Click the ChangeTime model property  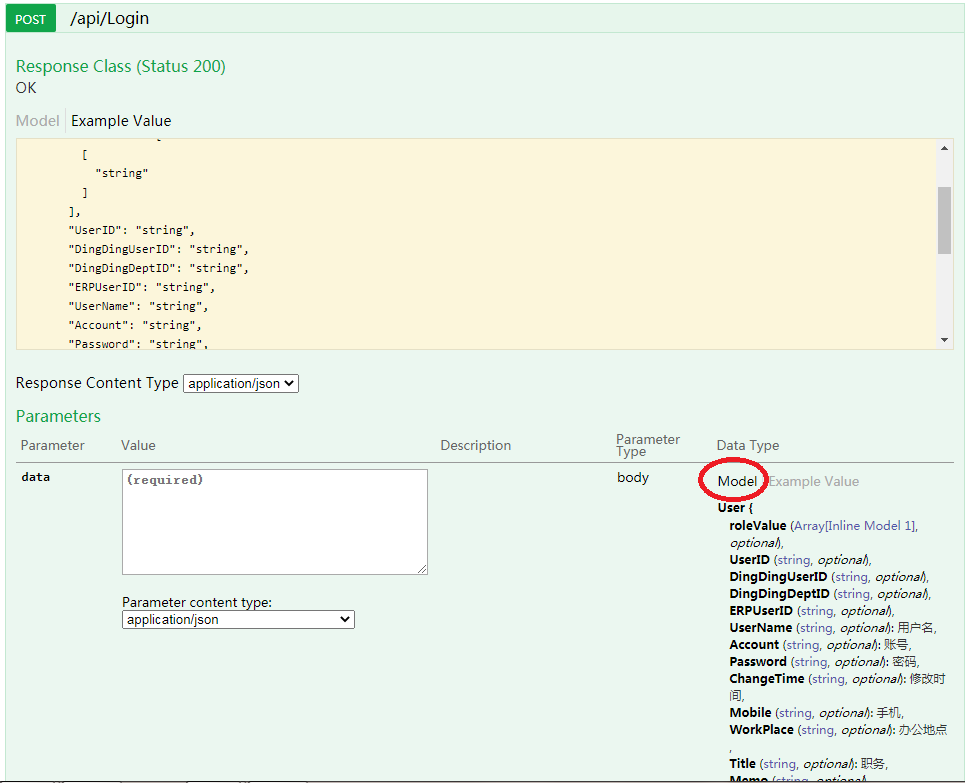[767, 678]
